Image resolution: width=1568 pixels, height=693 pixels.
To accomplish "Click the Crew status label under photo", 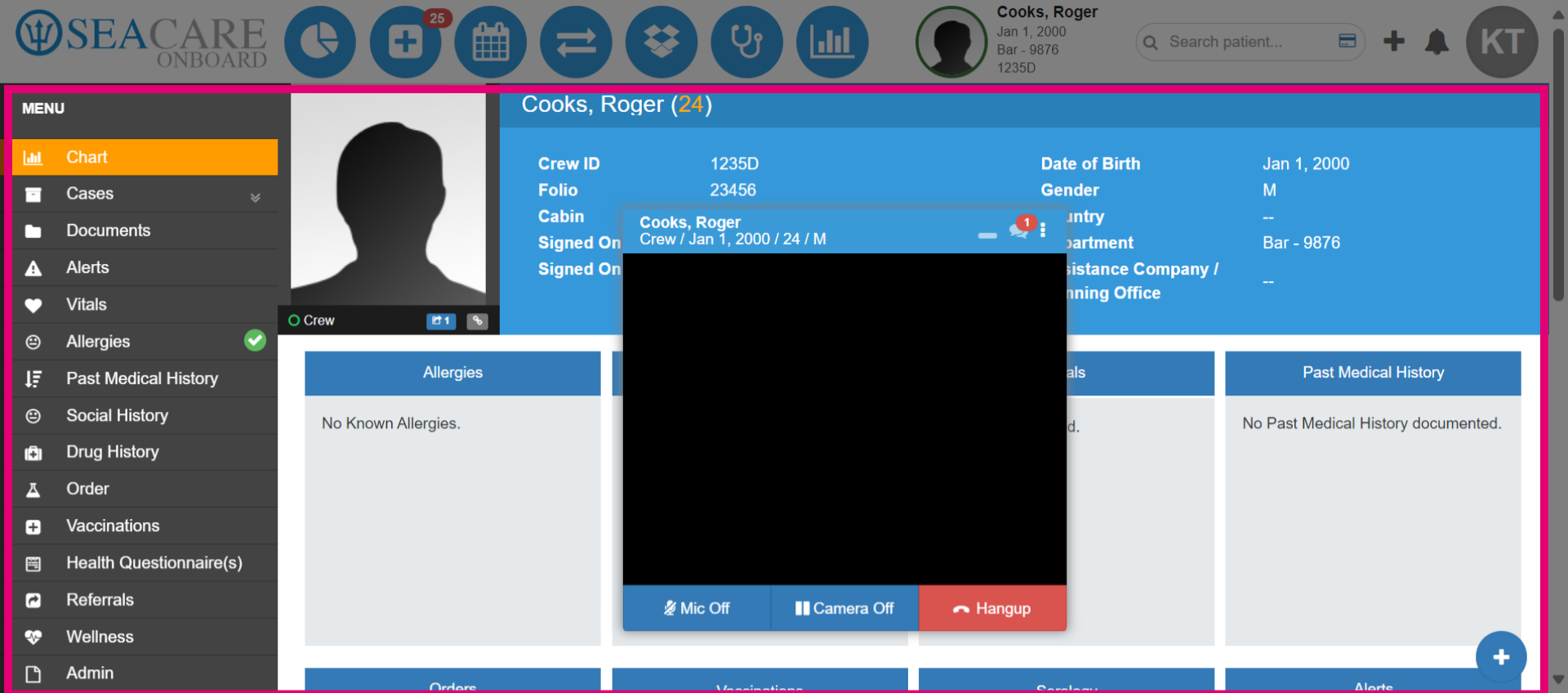I will [x=311, y=320].
